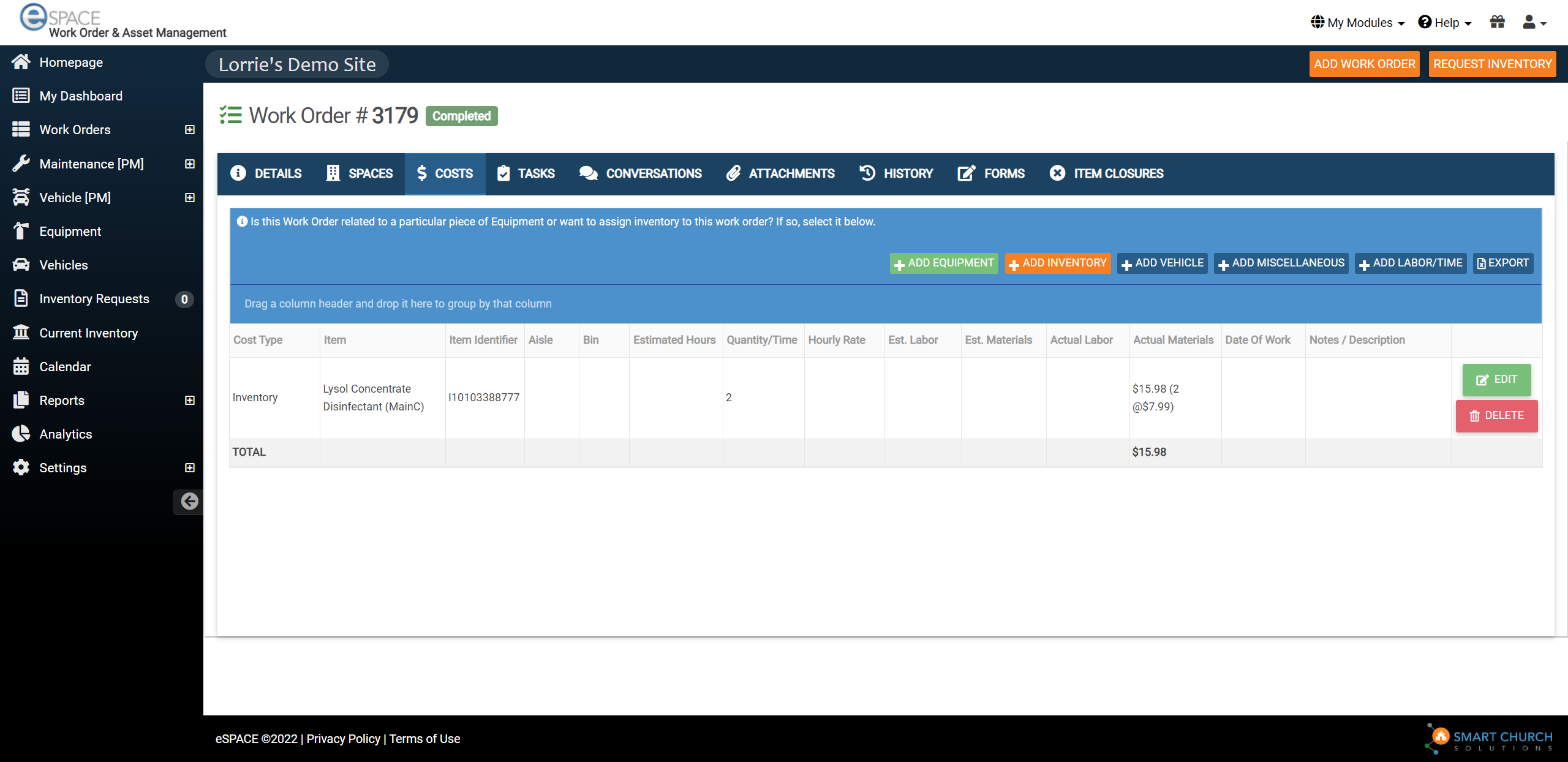Click the Add Vehicle button
This screenshot has width=1568, height=762.
1163,263
